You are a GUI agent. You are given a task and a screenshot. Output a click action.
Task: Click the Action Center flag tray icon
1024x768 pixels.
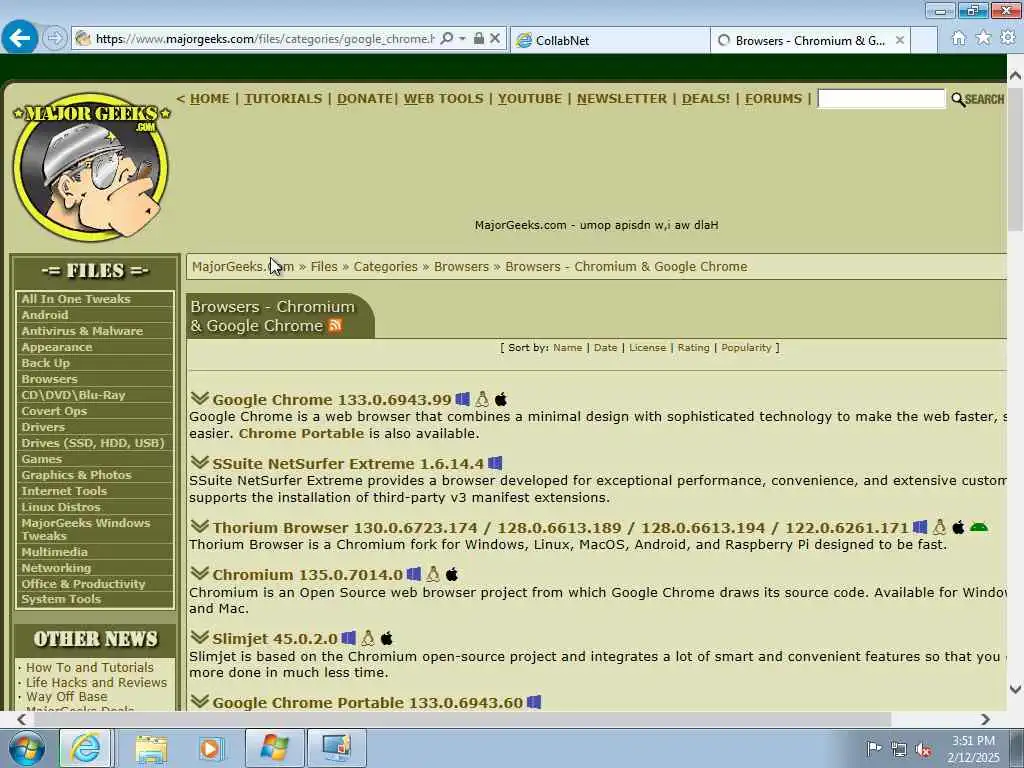874,748
